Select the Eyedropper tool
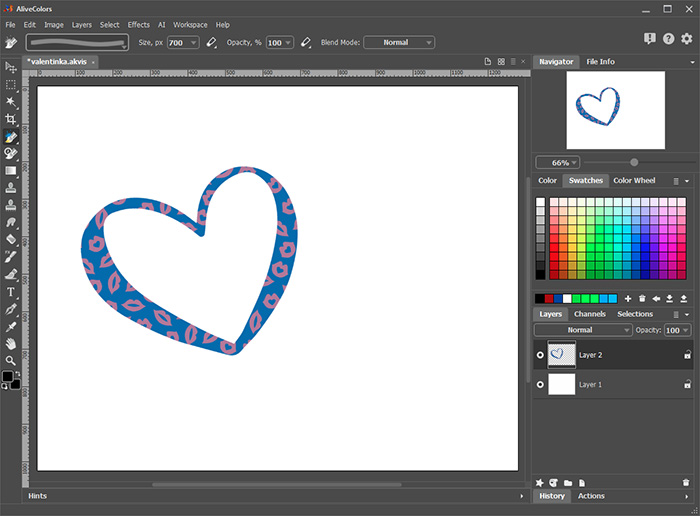 (x=10, y=326)
